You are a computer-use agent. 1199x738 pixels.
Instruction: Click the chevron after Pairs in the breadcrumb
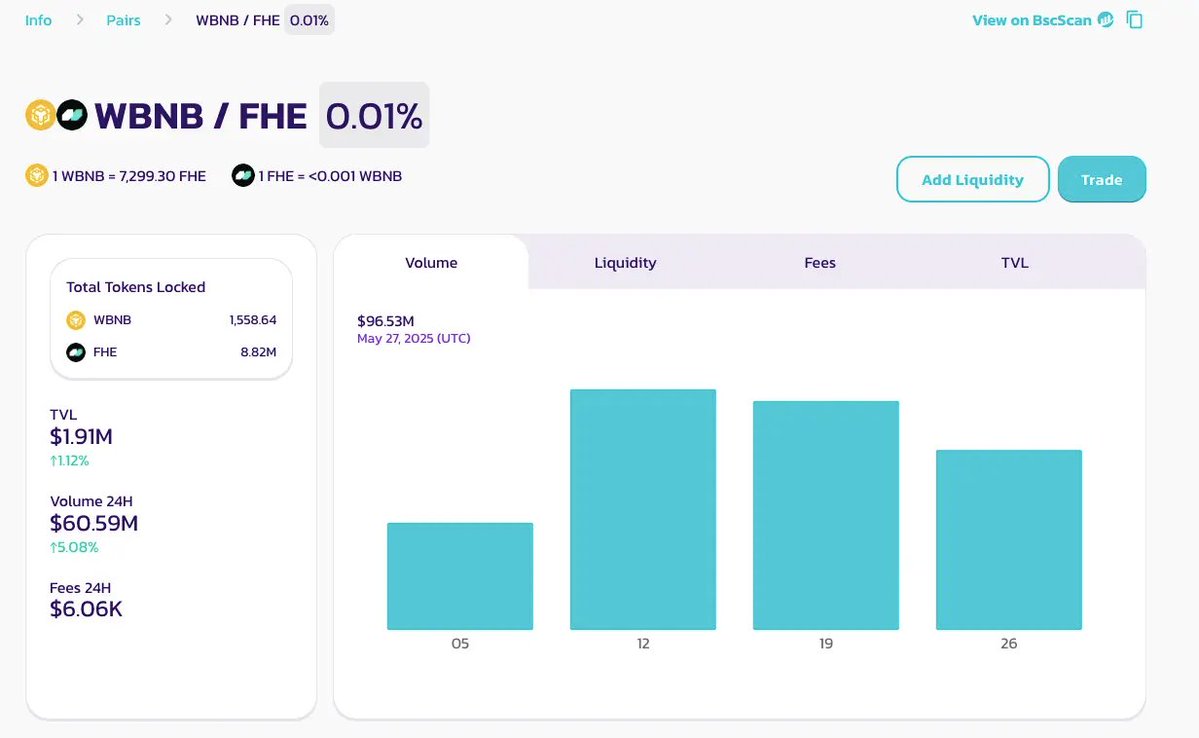tap(168, 20)
